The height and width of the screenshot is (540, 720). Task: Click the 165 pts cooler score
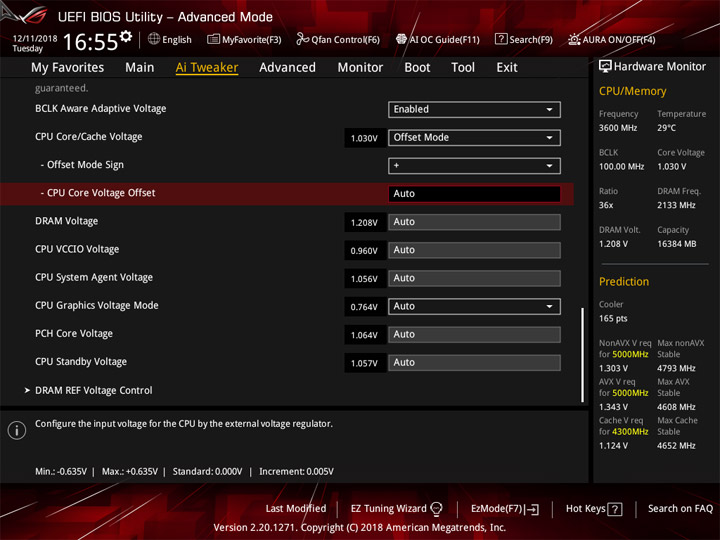(613, 318)
